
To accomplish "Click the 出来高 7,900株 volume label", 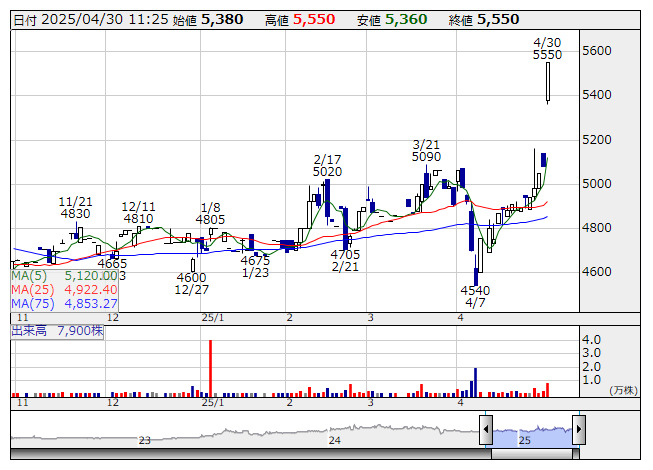I will tap(57, 331).
